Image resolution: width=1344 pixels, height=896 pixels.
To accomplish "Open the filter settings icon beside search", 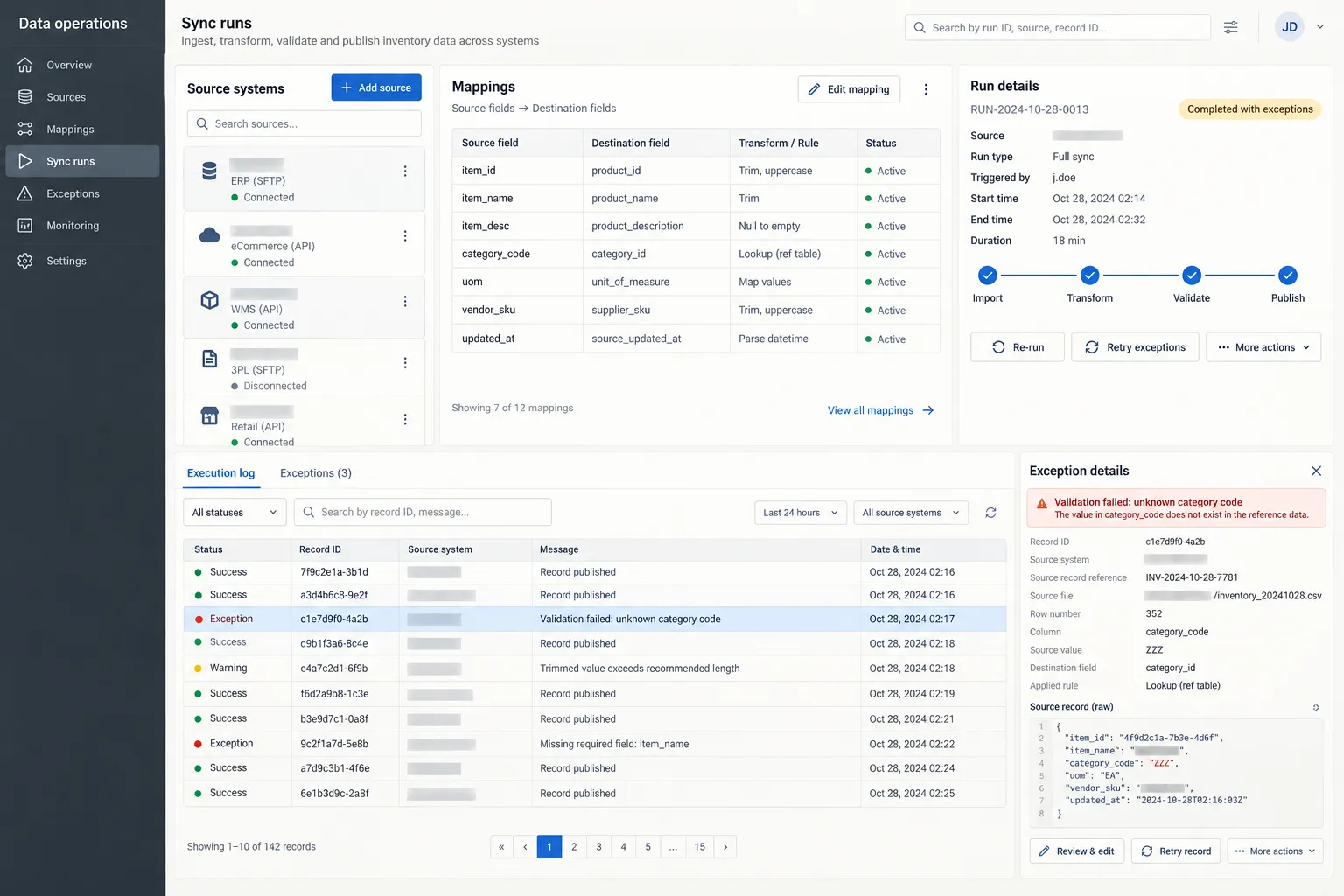I will point(1230,27).
